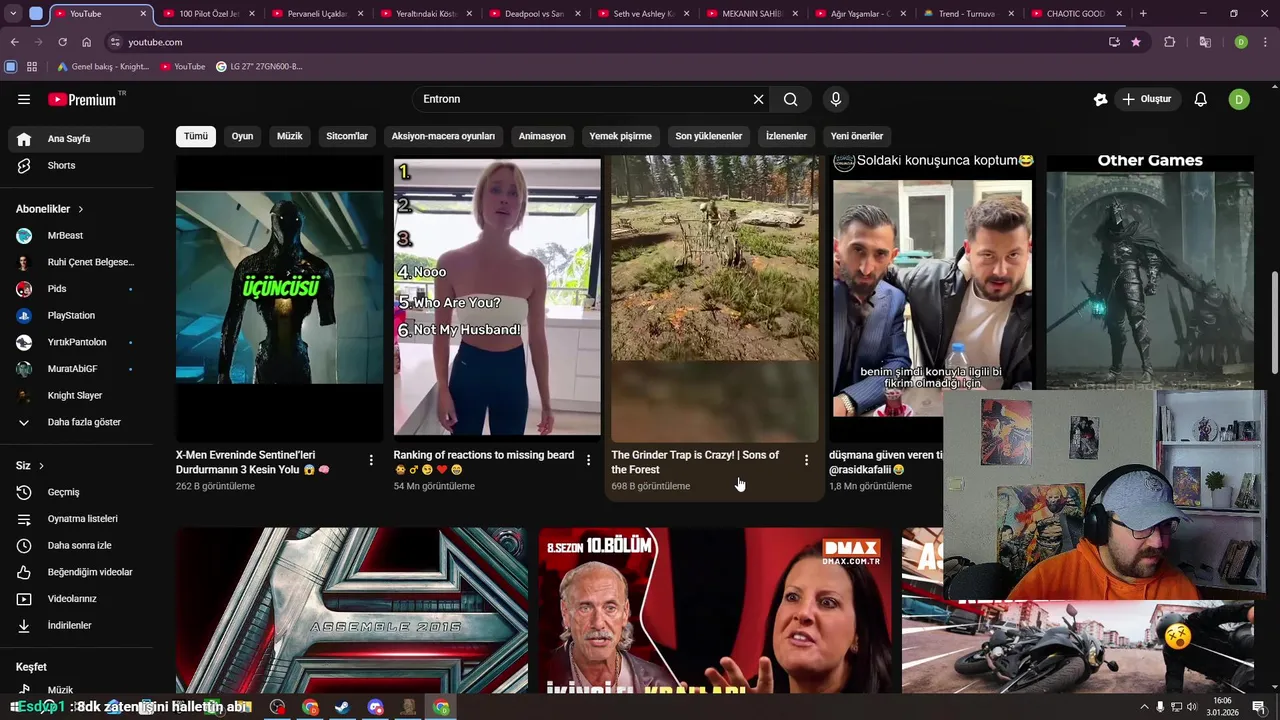Open options for Ranking of reactions video
The image size is (1280, 720).
tap(588, 460)
